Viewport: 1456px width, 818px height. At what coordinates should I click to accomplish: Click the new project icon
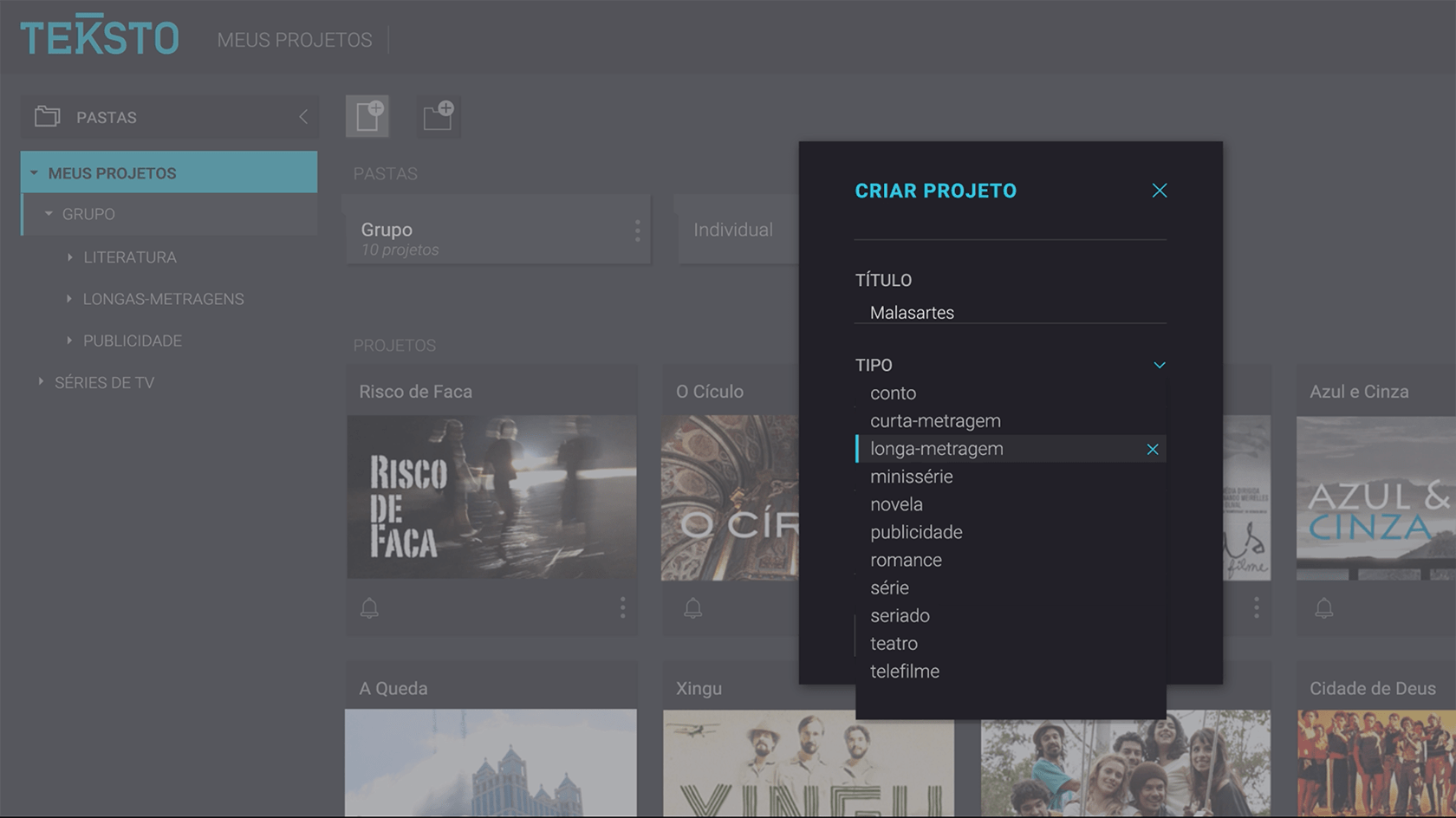click(x=367, y=116)
